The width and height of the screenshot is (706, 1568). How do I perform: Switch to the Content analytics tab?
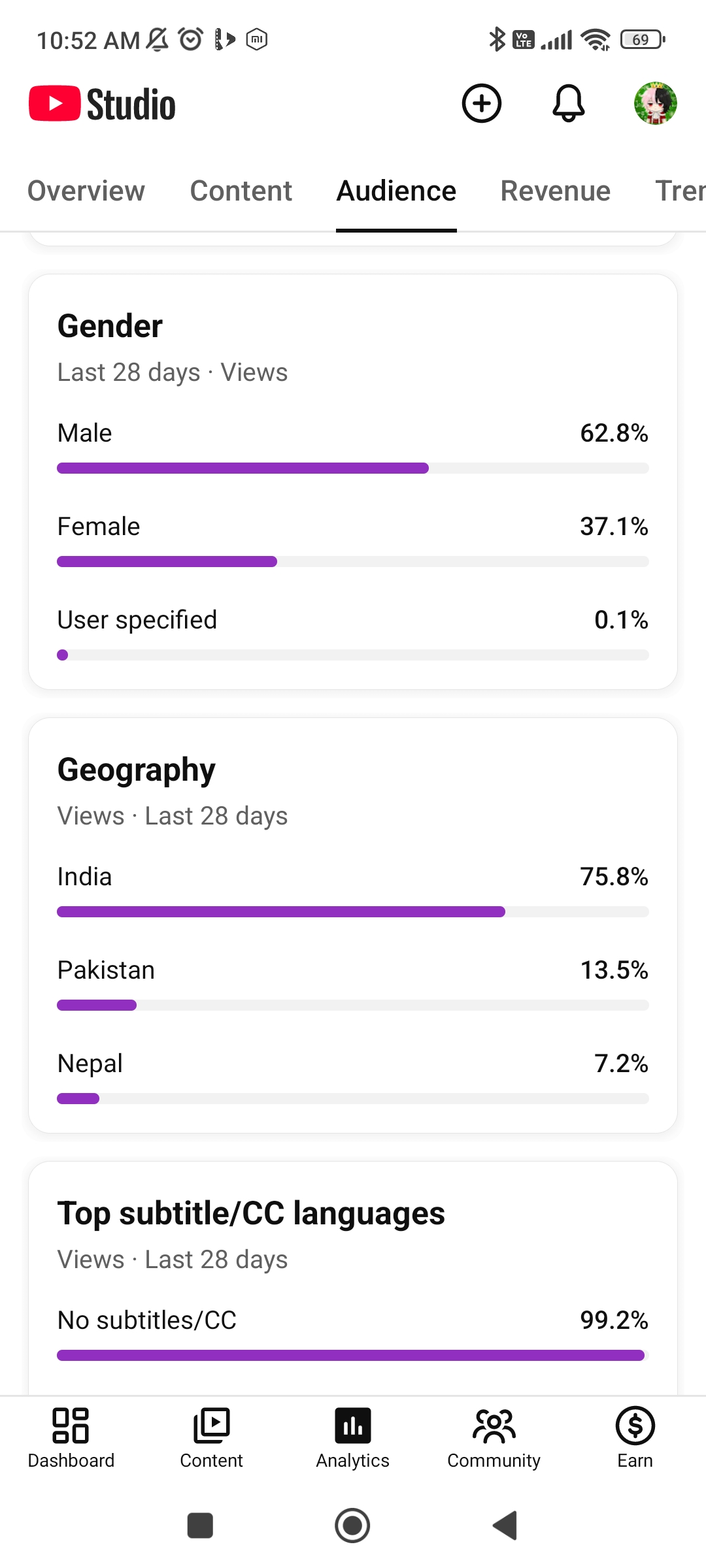coord(241,191)
